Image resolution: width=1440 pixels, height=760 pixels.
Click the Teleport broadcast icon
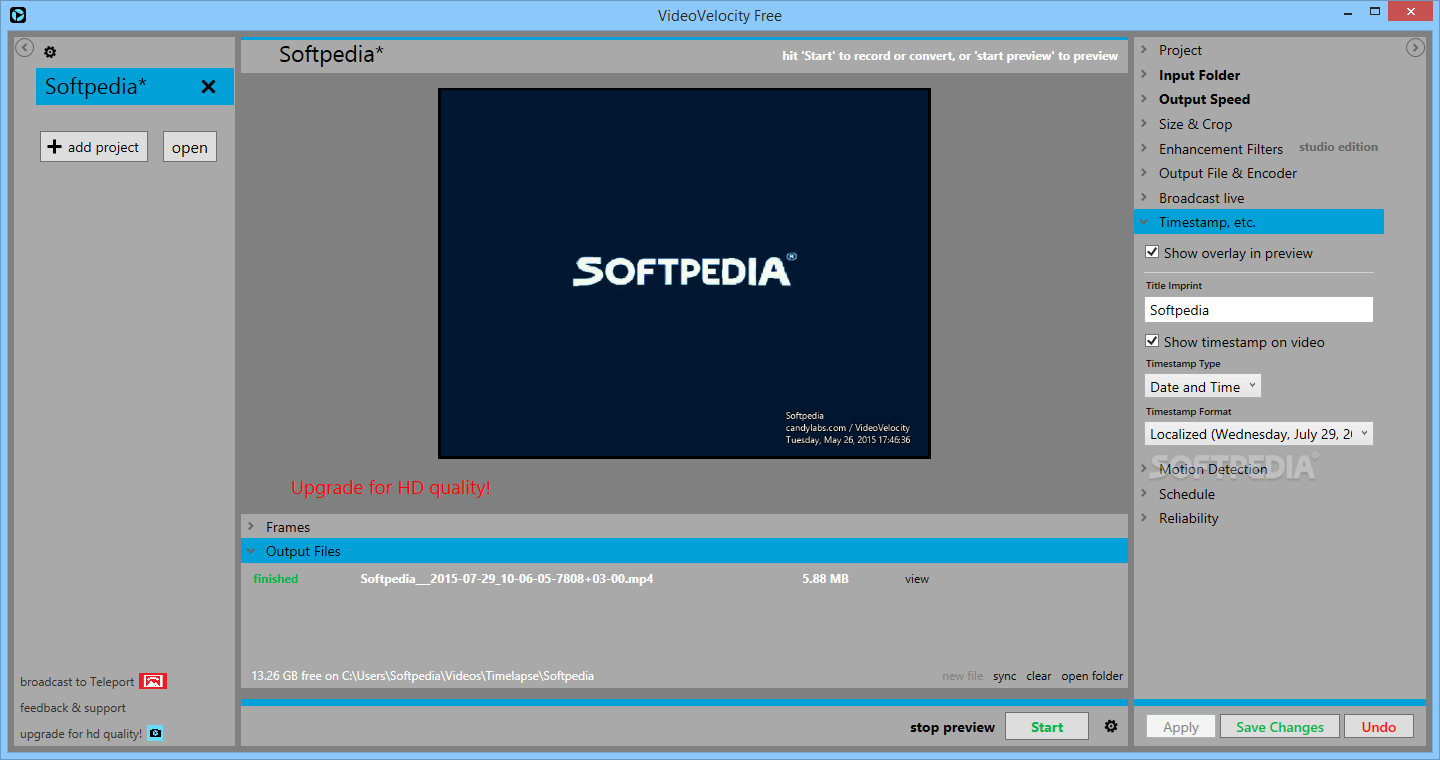click(153, 681)
